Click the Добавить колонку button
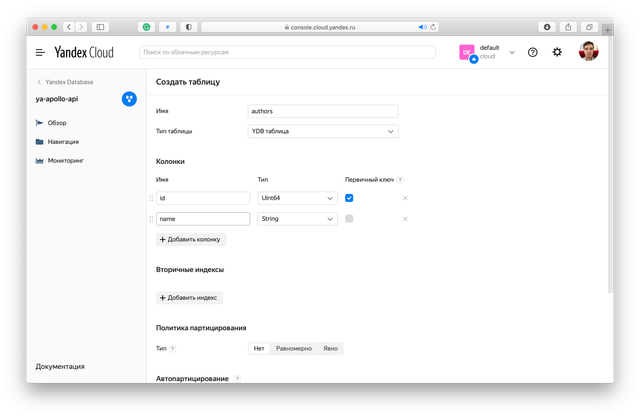Screen dimensions: 640x418 pos(191,239)
